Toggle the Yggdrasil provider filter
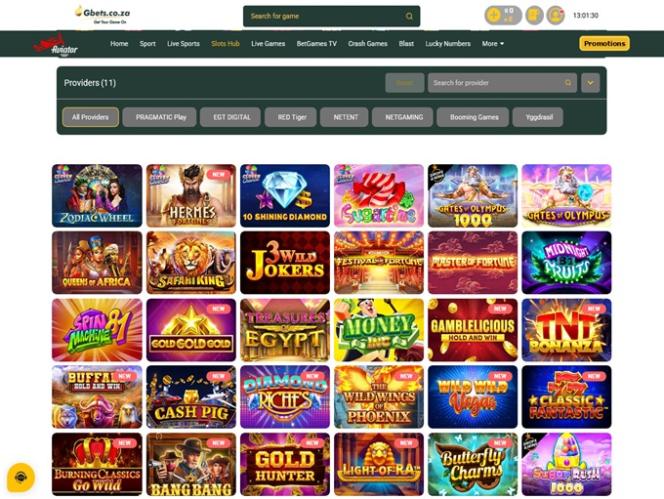Screen dimensions: 664x499 pos(539,117)
